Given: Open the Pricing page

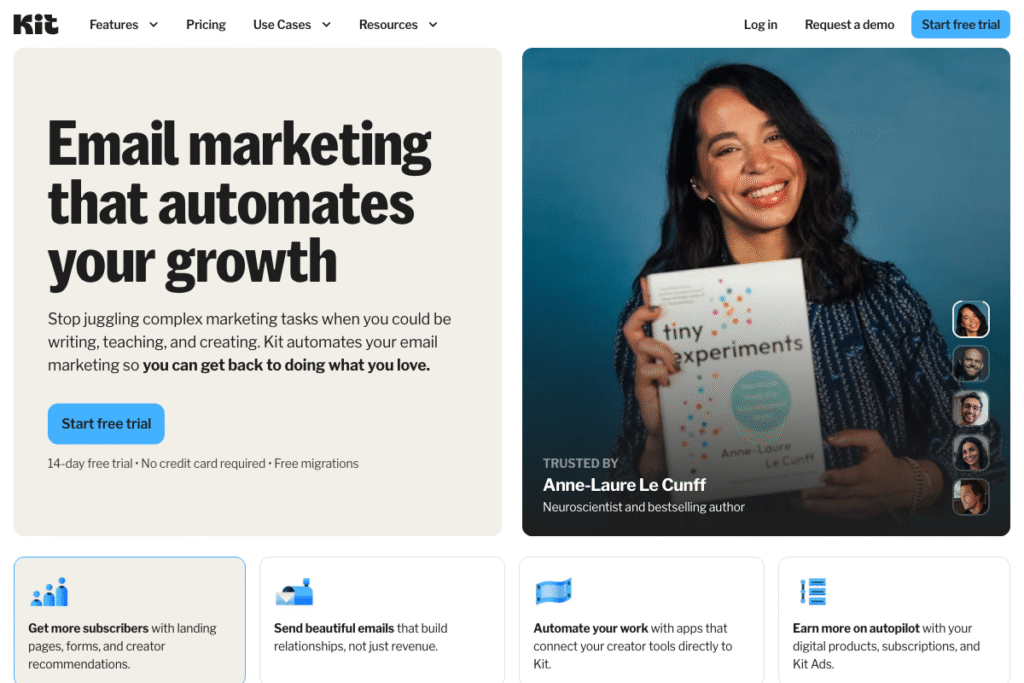Looking at the screenshot, I should [206, 25].
